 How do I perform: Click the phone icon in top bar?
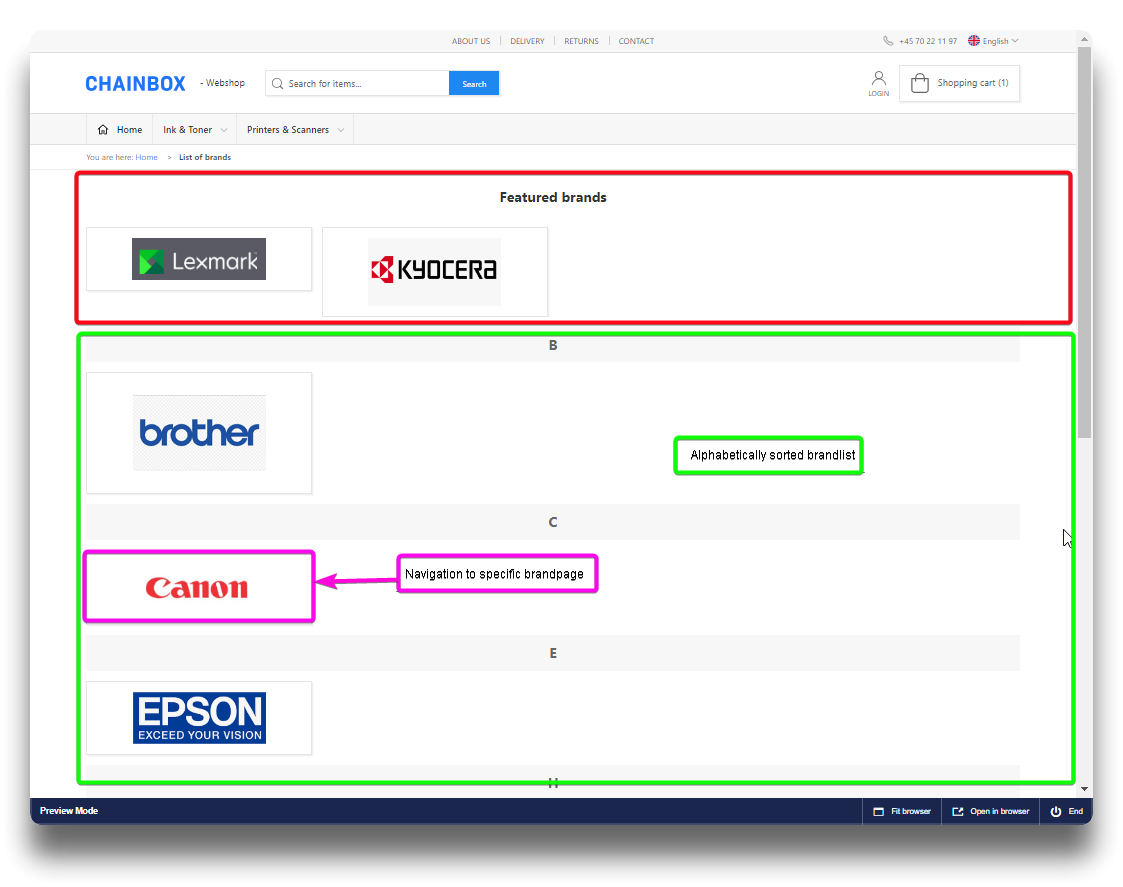pos(888,41)
